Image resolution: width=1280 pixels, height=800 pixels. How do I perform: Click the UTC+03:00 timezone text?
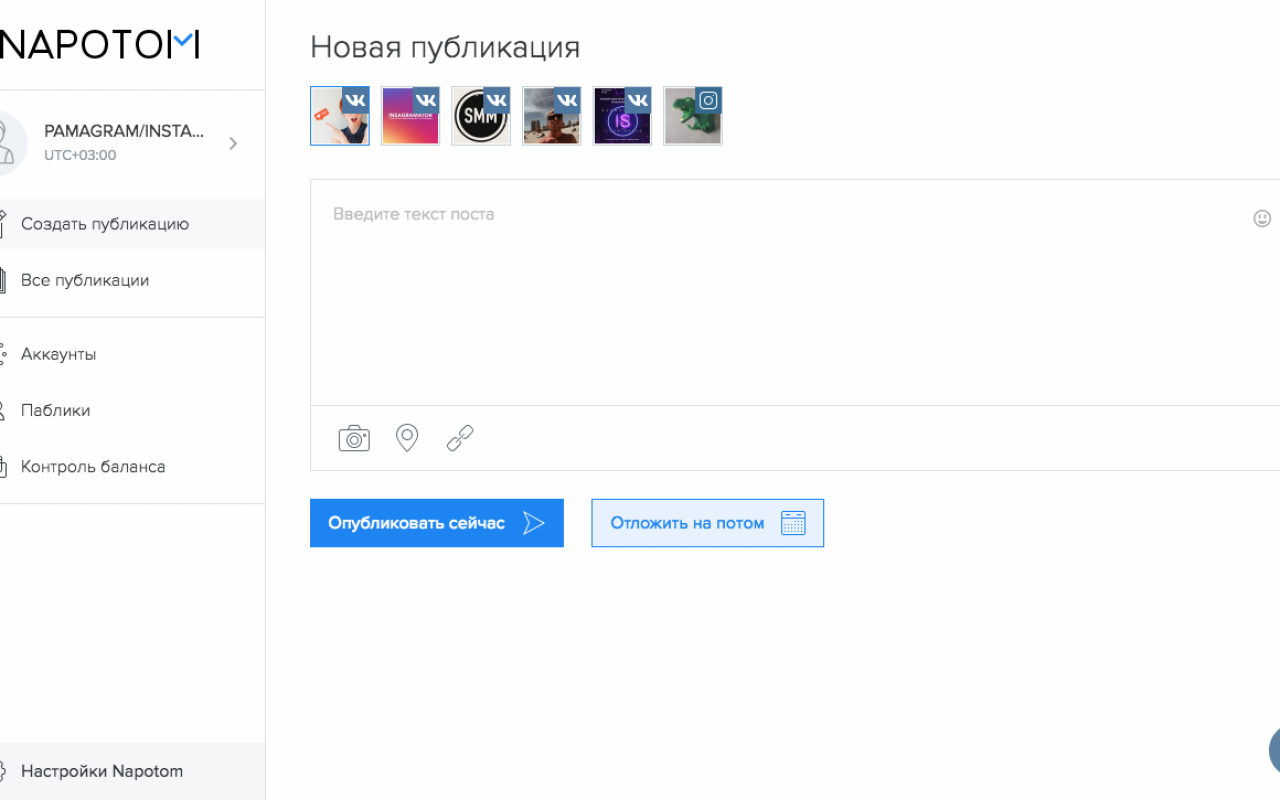coord(80,155)
